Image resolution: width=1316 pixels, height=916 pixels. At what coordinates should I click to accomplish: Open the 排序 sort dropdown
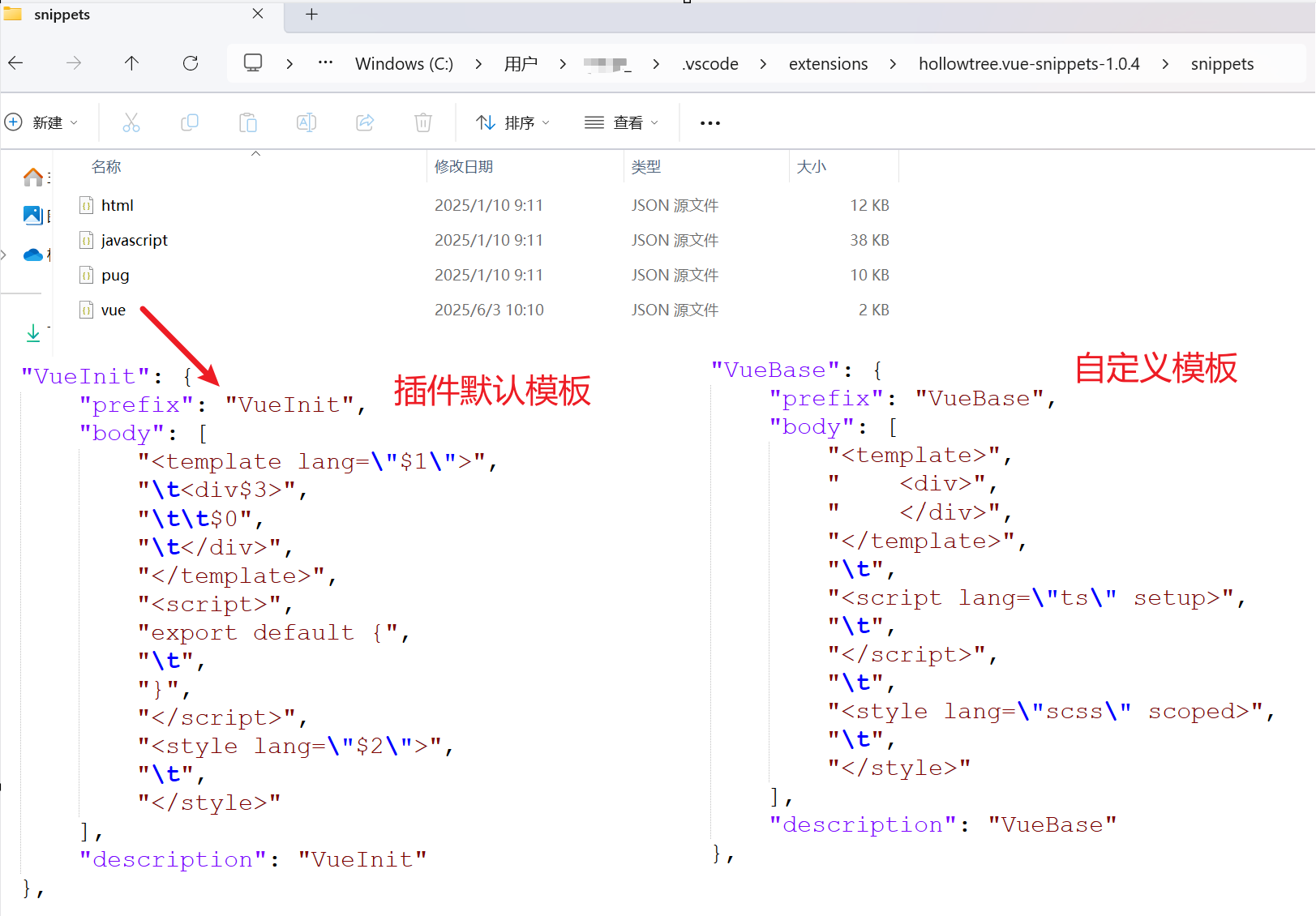(x=513, y=122)
